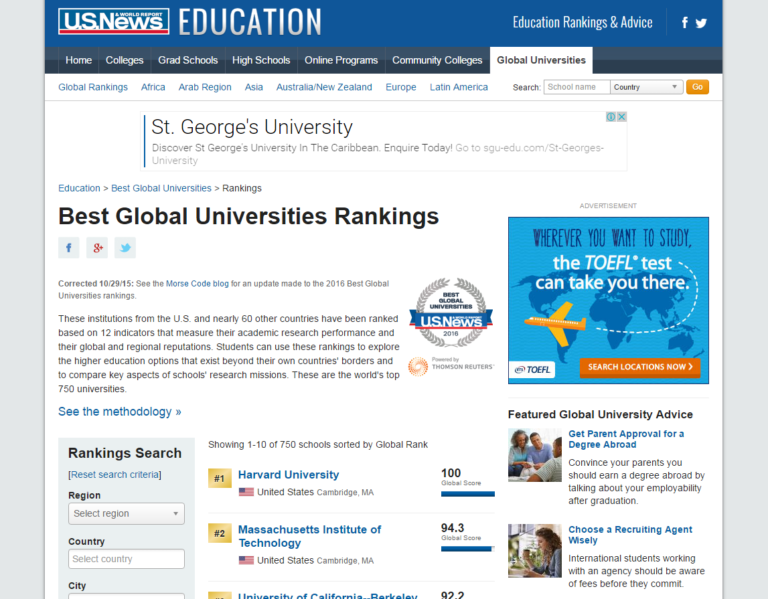This screenshot has height=599, width=768.
Task: Click the ad info icon
Action: pyautogui.click(x=611, y=117)
